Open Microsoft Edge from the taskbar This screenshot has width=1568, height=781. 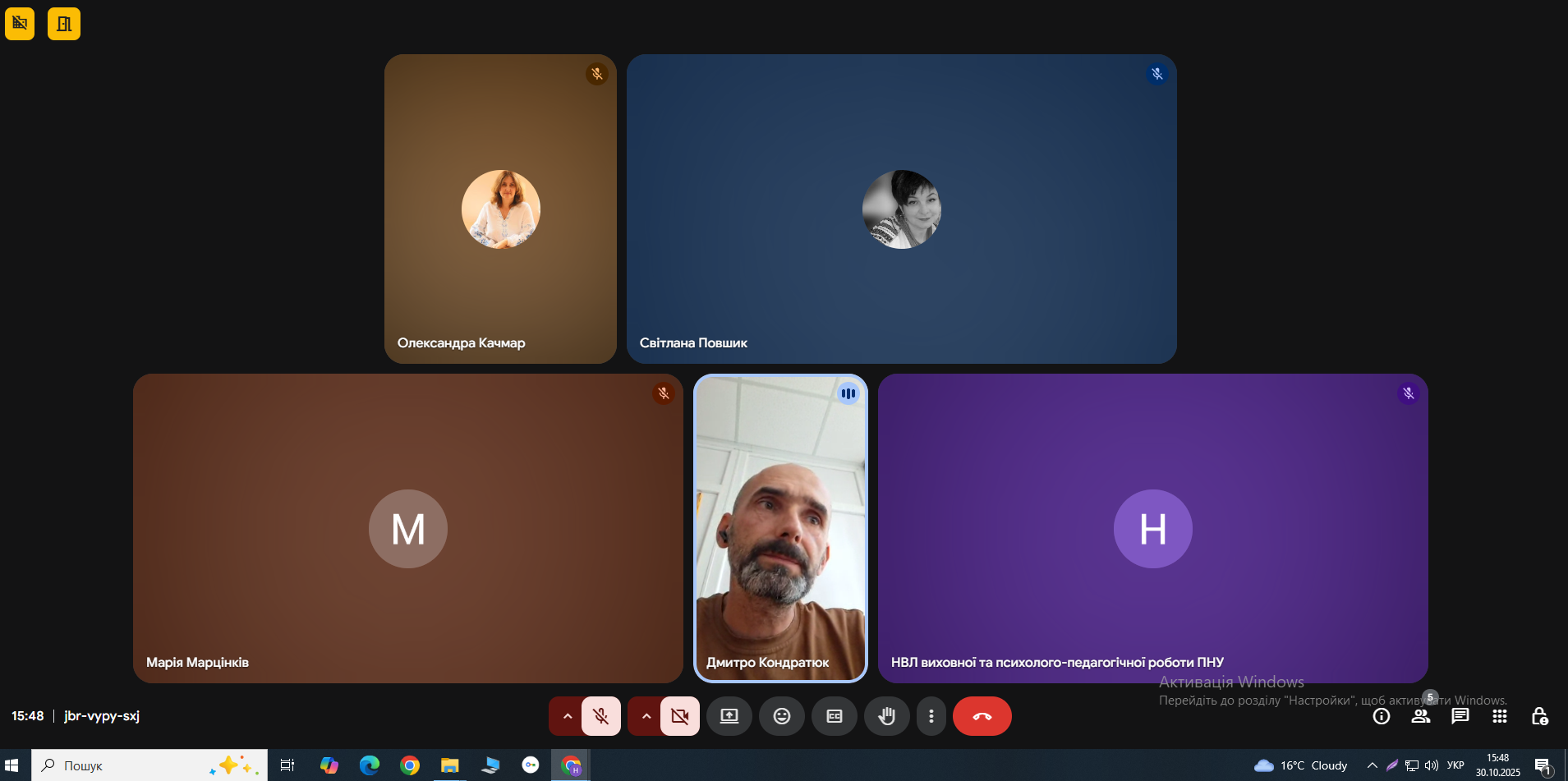tap(370, 765)
